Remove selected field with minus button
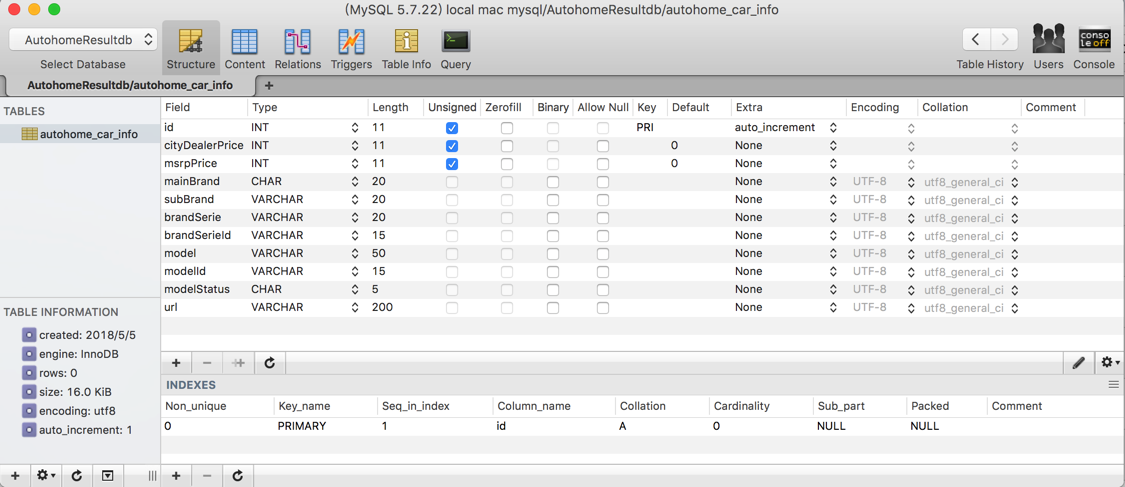The width and height of the screenshot is (1125, 487). 207,363
